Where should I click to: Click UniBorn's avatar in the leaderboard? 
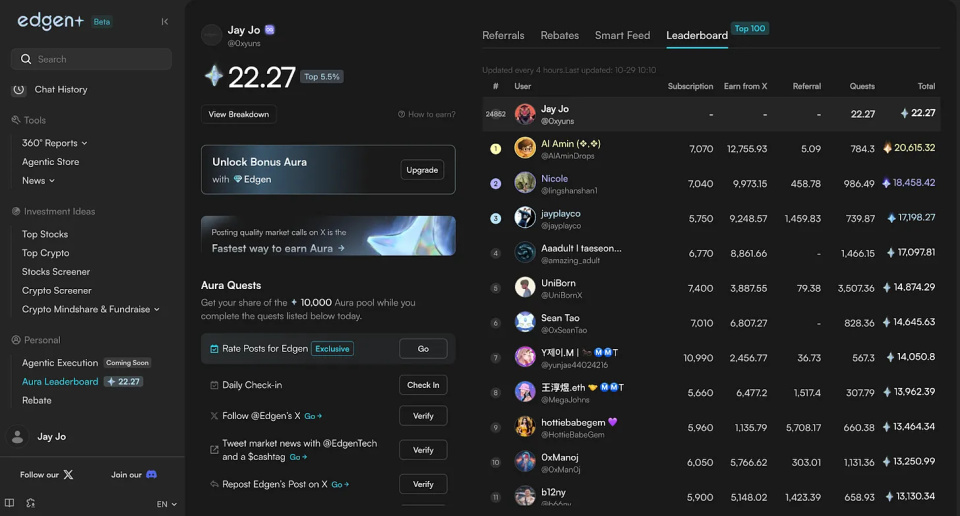[525, 287]
